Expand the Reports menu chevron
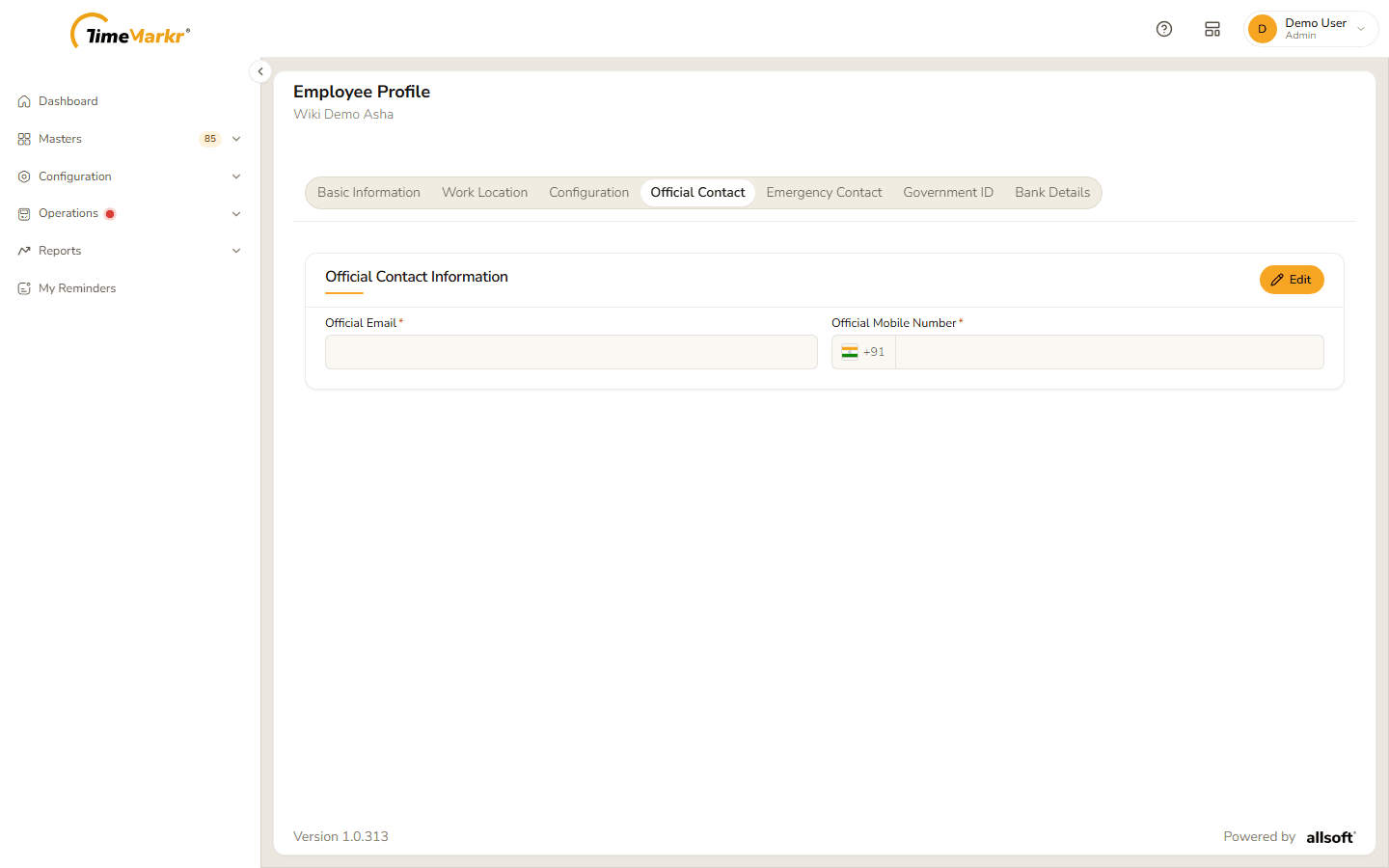 (236, 251)
